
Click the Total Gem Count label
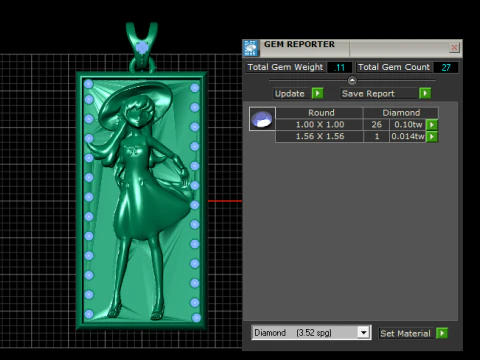[394, 67]
